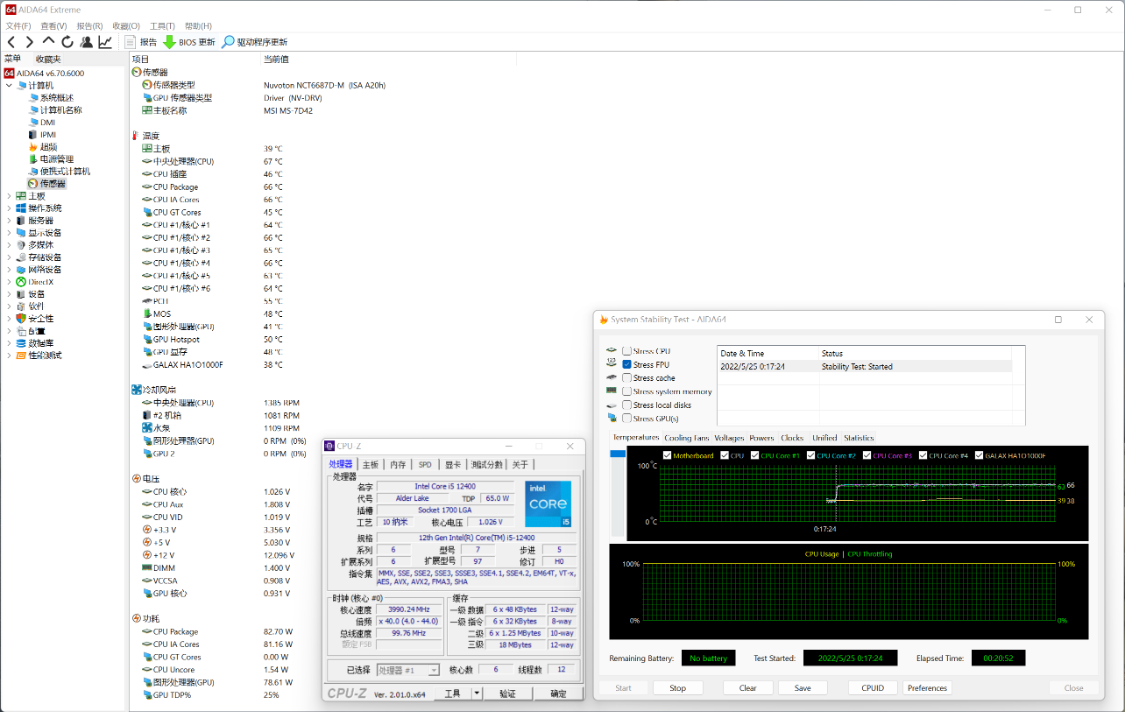Switch to the Voltages tab
The height and width of the screenshot is (712, 1125).
tap(728, 438)
